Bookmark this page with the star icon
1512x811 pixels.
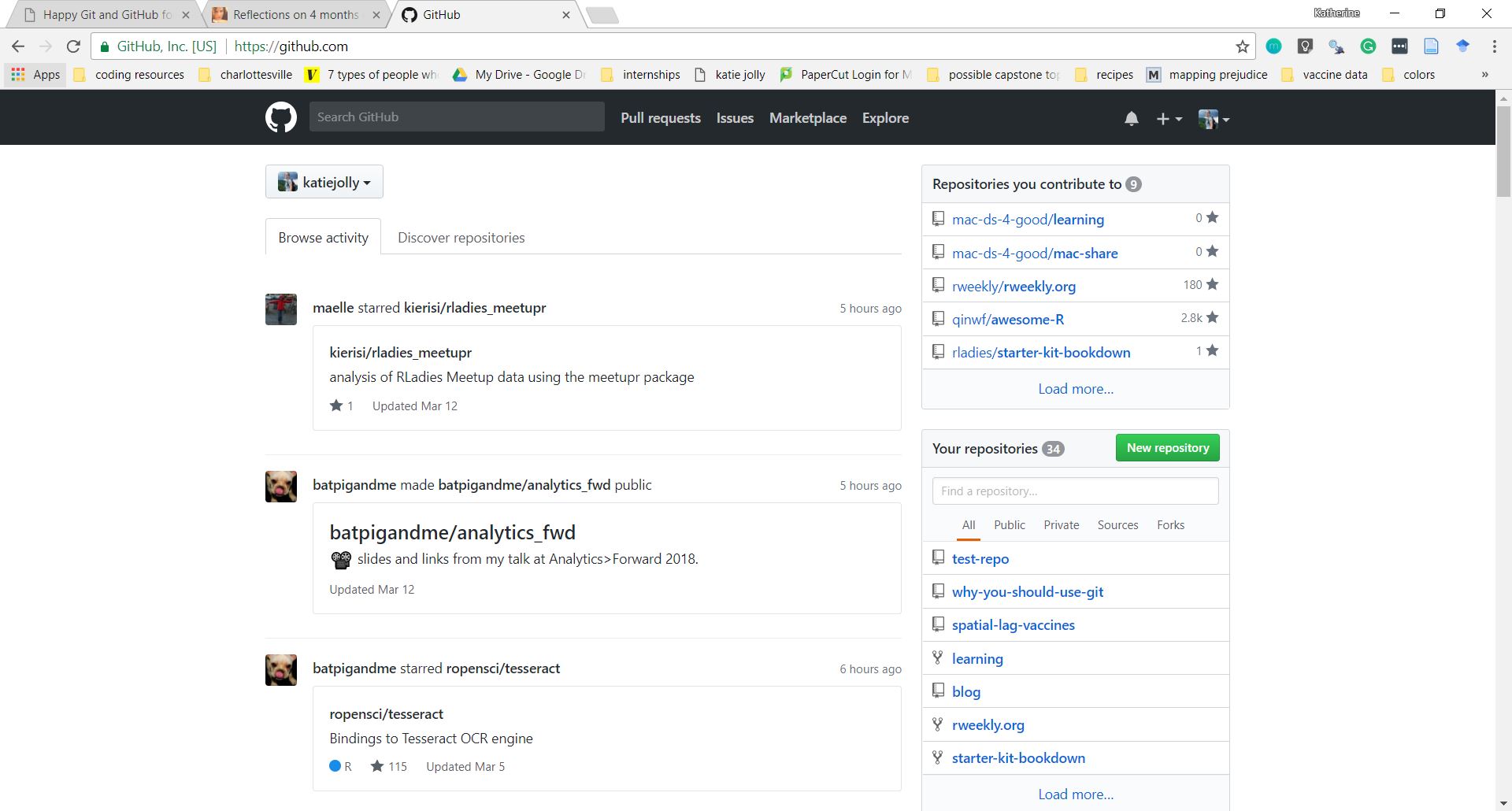click(1243, 46)
